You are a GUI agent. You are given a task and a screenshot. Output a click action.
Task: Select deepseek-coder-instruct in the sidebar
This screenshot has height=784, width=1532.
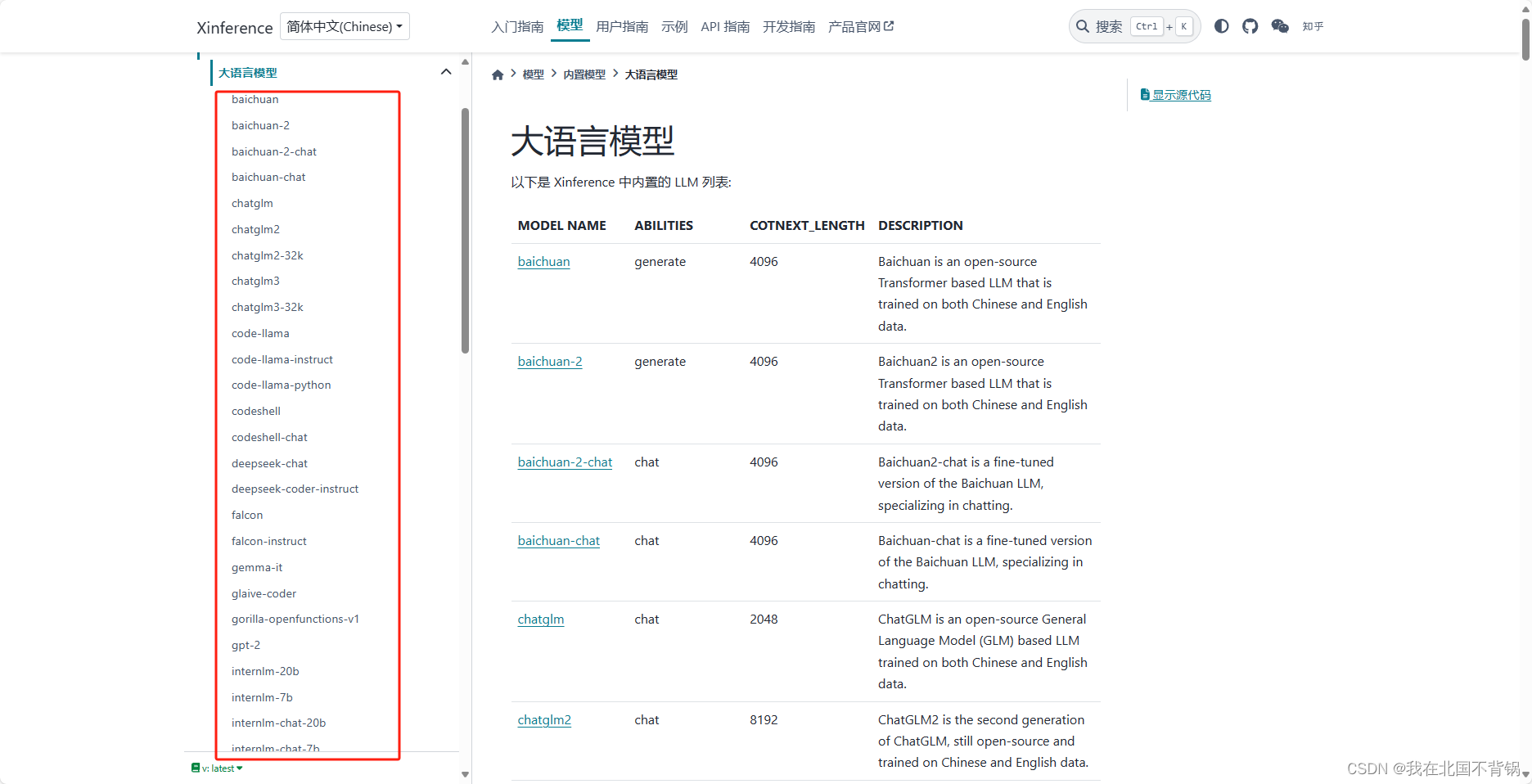[295, 489]
